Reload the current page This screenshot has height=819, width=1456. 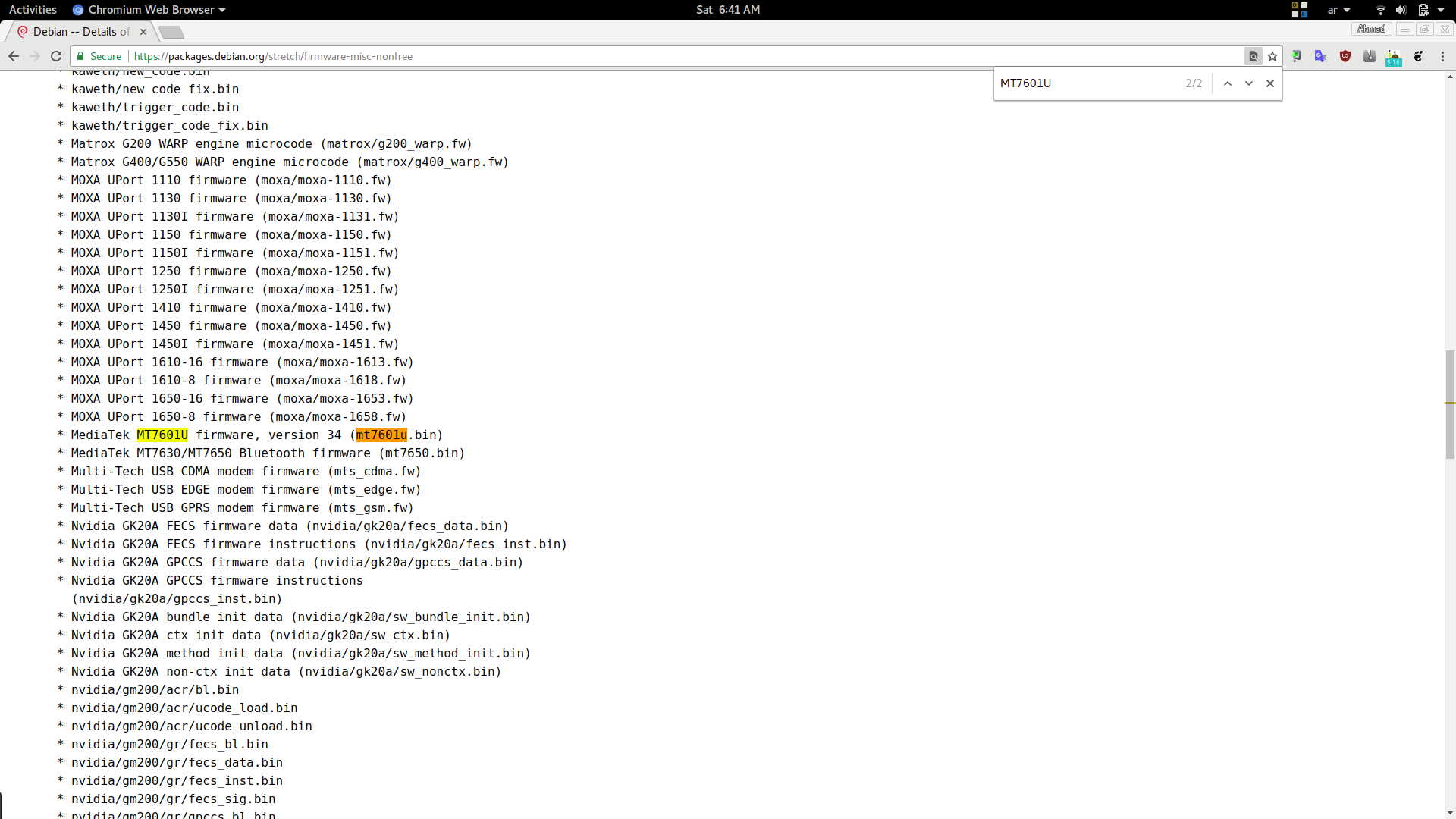(x=56, y=56)
